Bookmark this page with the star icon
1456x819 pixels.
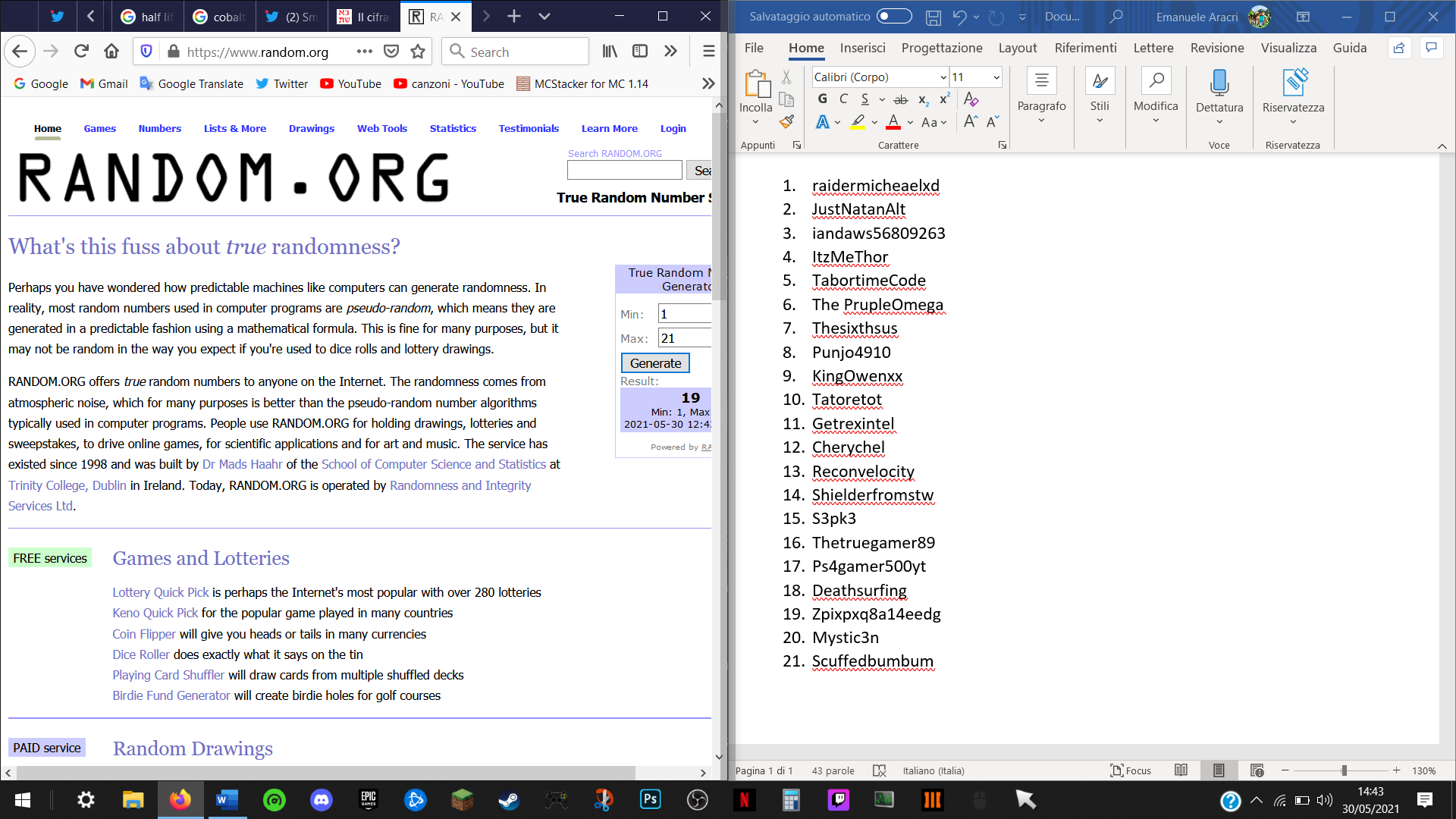418,52
